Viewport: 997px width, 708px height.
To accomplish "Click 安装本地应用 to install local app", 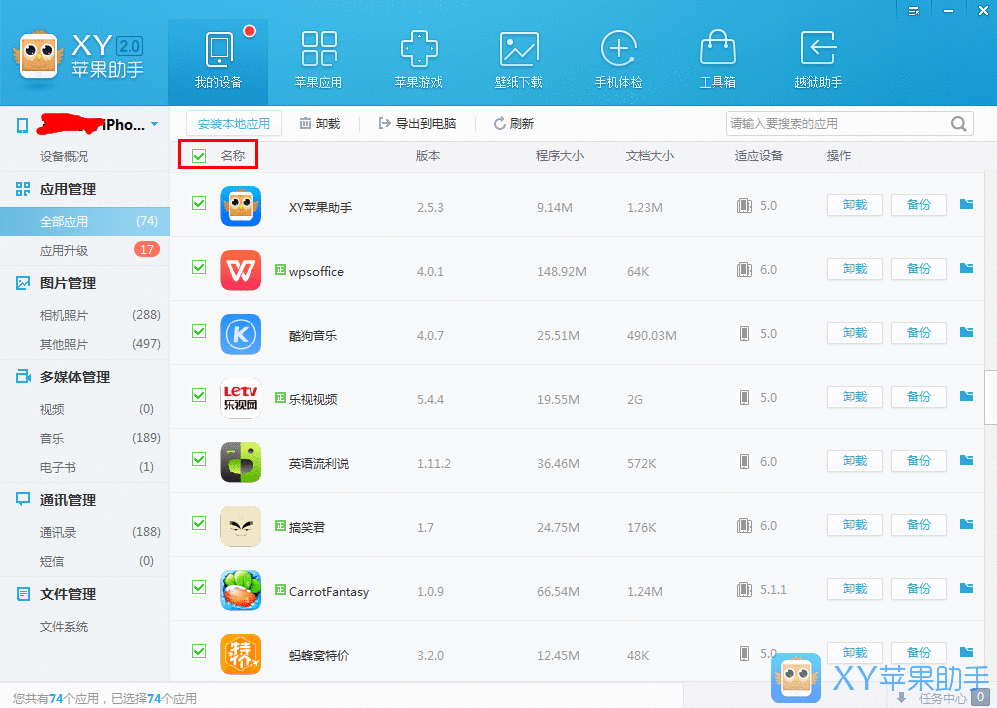I will (234, 123).
